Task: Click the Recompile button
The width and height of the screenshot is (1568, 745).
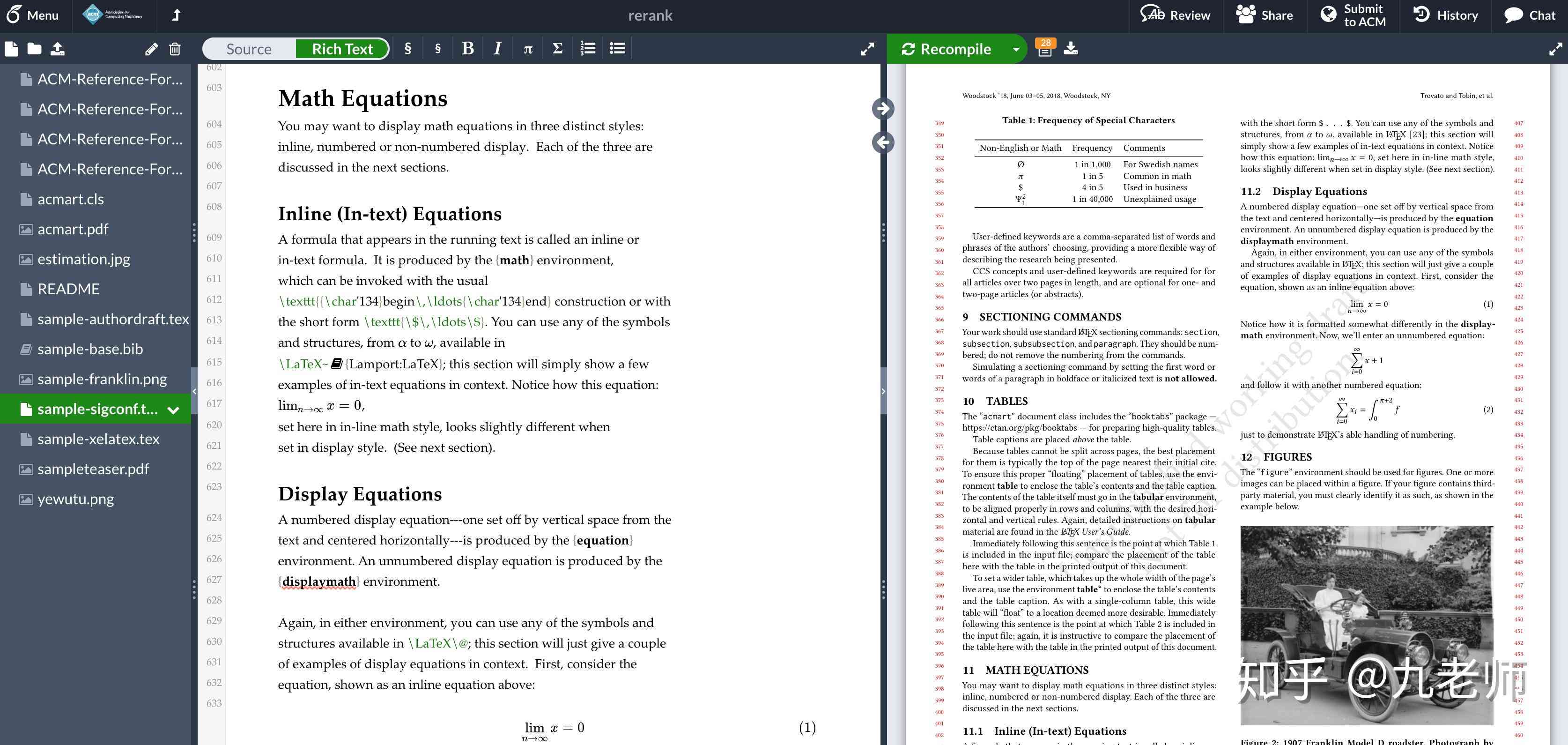Action: pos(947,49)
